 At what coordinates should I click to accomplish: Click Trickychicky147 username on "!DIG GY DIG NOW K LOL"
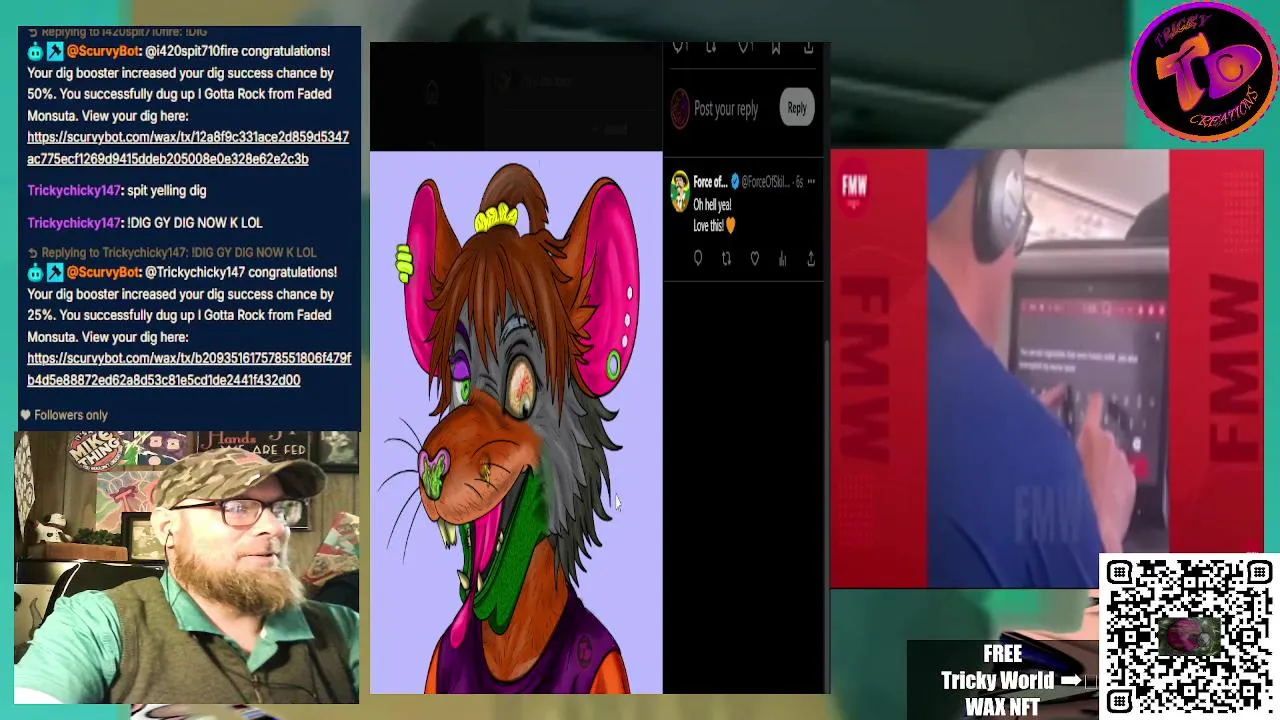point(73,223)
